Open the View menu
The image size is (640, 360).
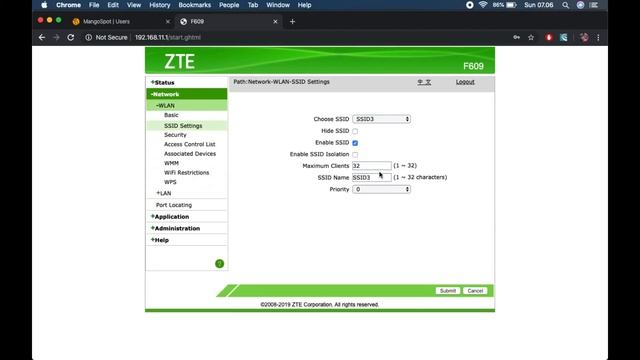[x=133, y=5]
